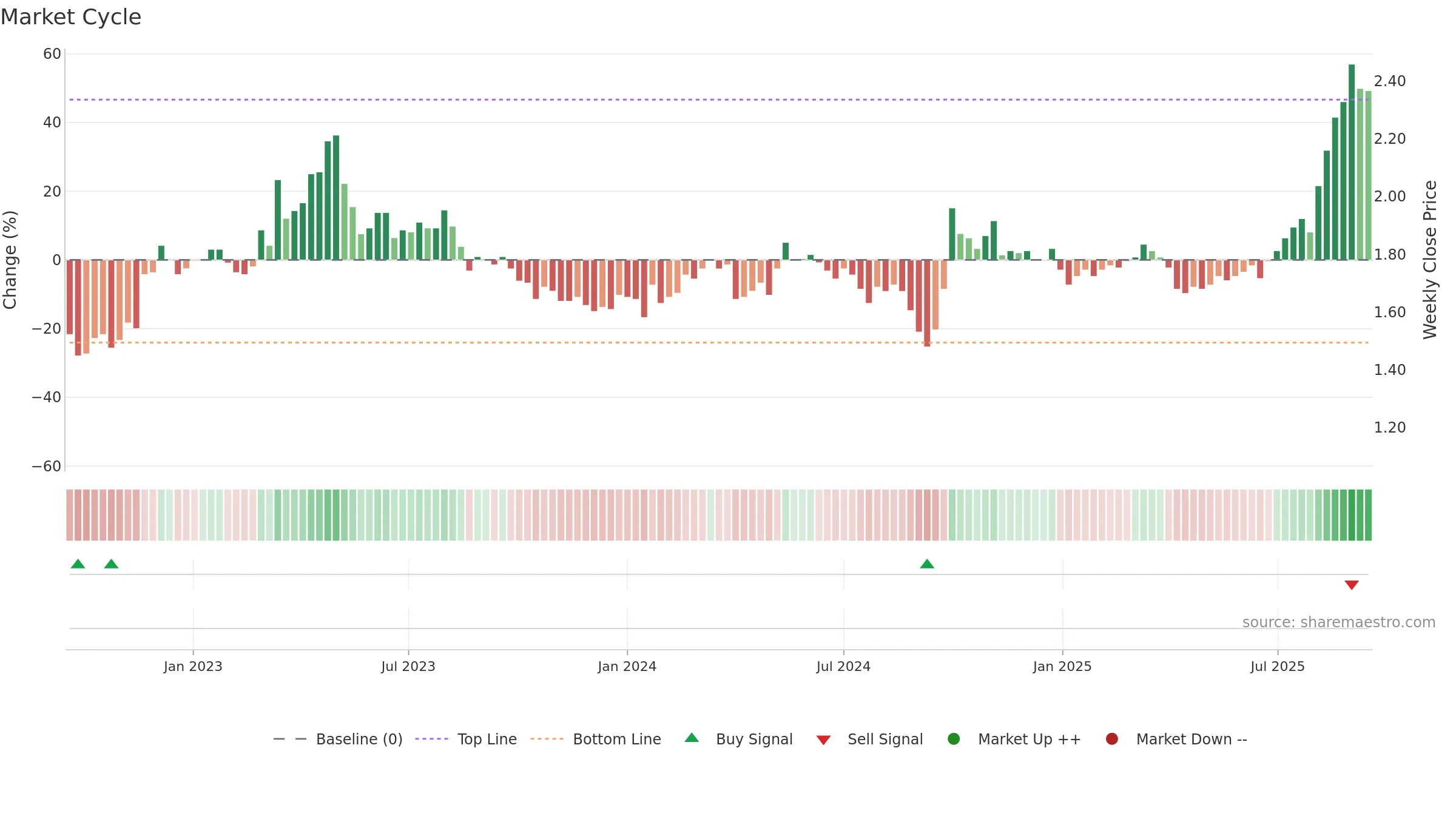Click the tallest 2023 green bar near 36%
This screenshot has height=819, width=1456.
336,198
